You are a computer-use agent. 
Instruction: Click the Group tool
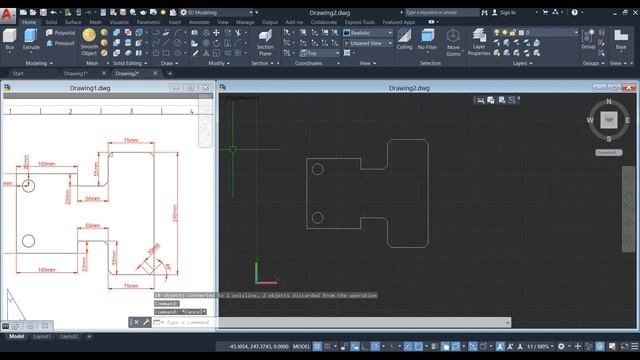[x=588, y=40]
